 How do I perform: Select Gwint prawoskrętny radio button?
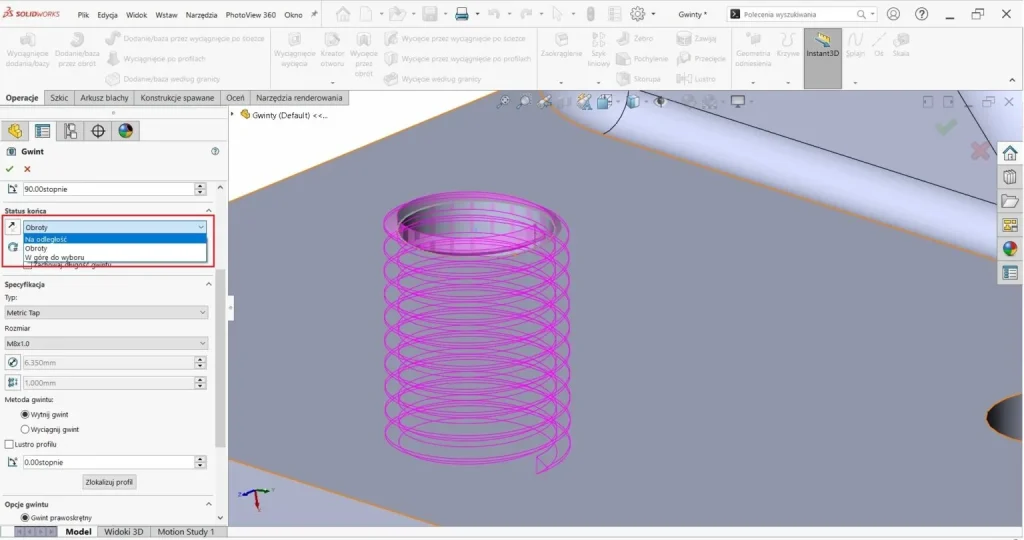click(25, 518)
